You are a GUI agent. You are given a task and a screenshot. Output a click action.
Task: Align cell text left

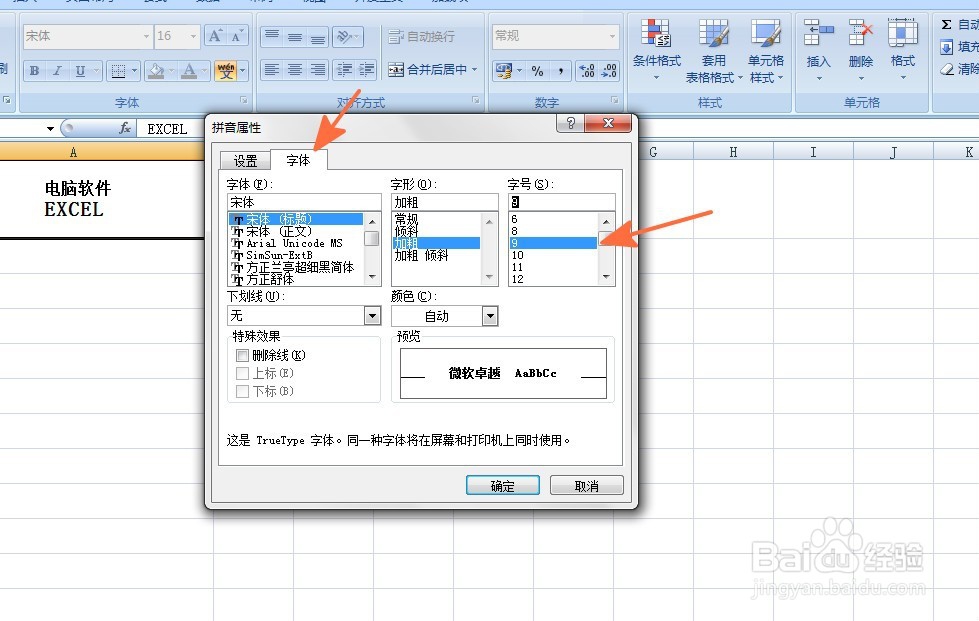pos(272,70)
